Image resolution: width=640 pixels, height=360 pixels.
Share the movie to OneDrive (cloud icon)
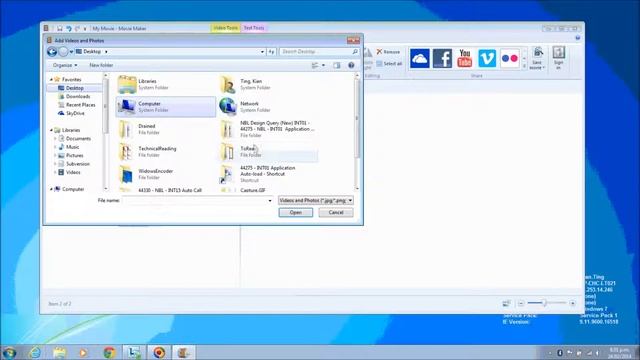420,58
